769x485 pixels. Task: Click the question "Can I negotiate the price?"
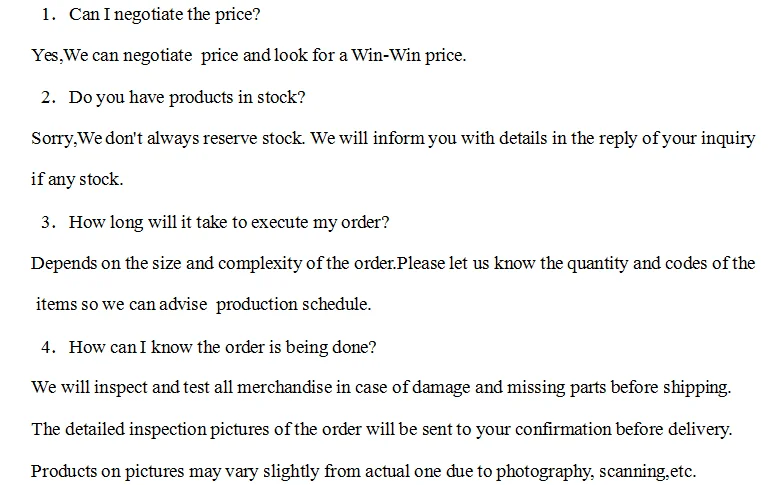165,15
